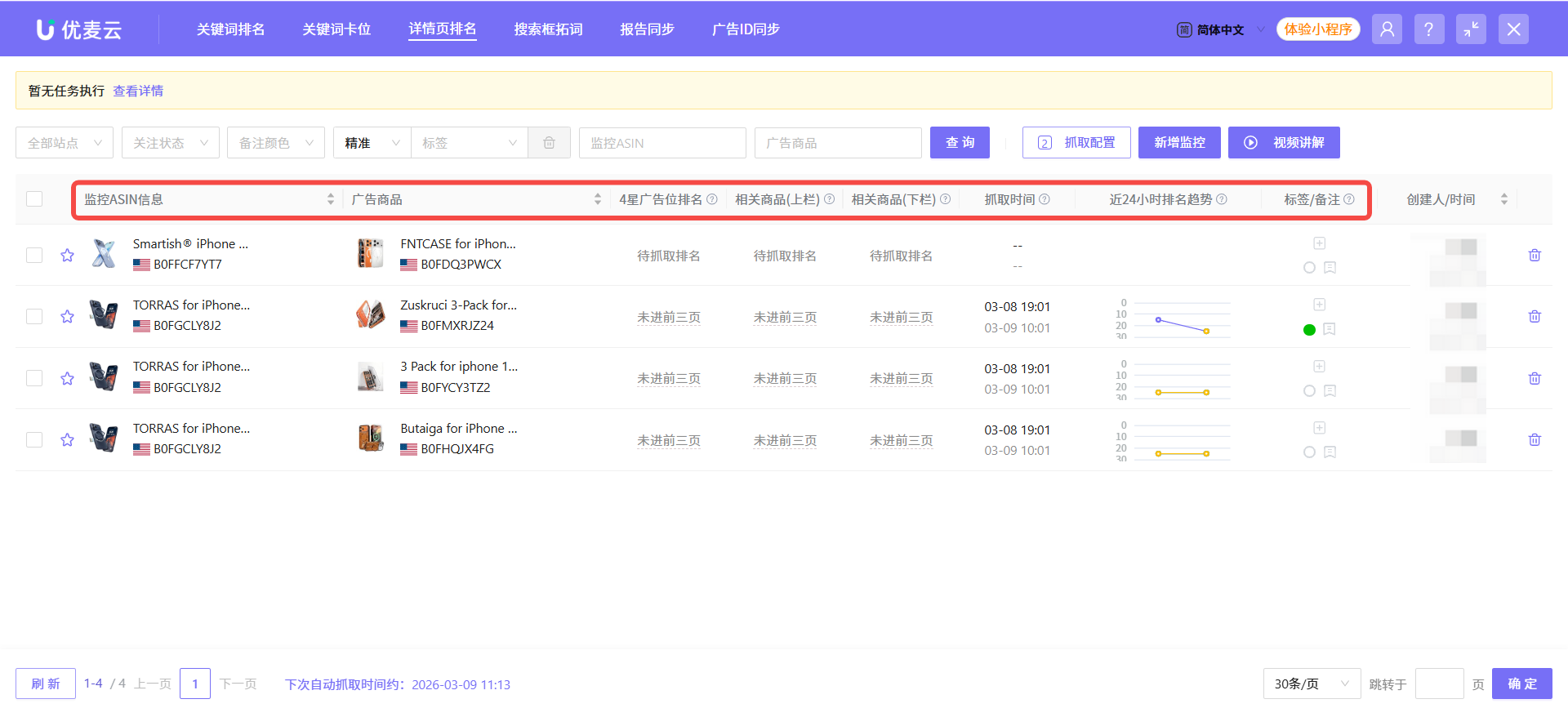Open the help question mark icon

[x=1428, y=29]
